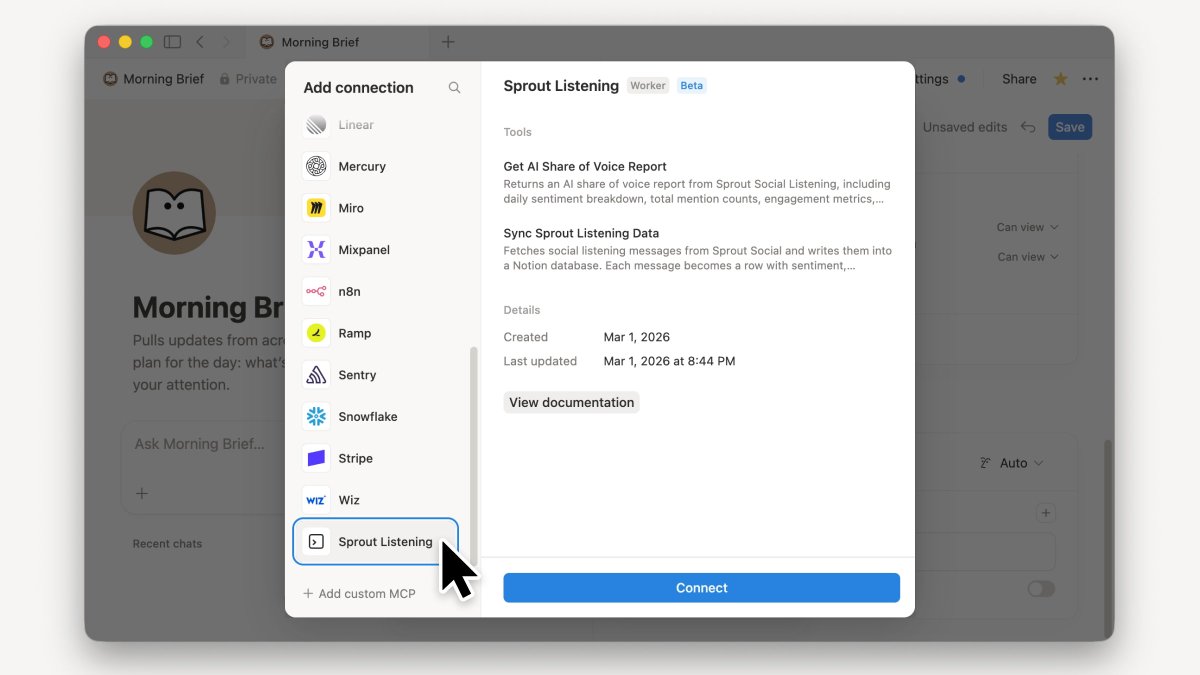Click the search icon in Add connection
The height and width of the screenshot is (675, 1200).
(454, 88)
